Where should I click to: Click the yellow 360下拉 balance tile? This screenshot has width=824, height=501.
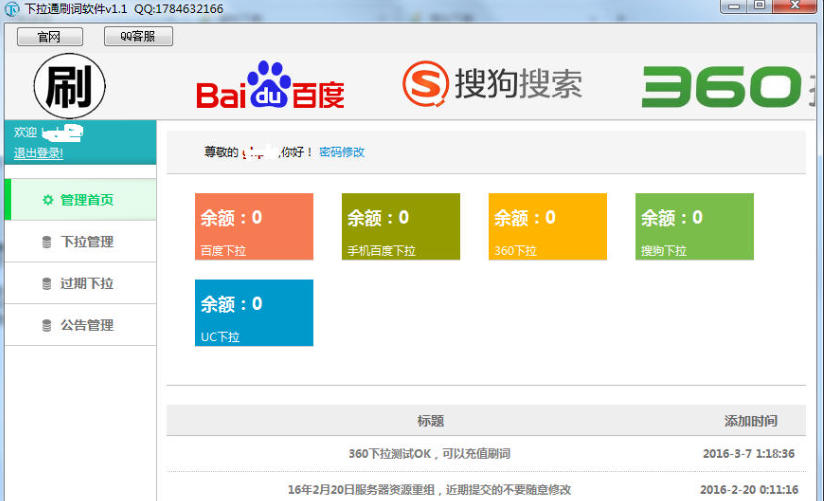[548, 227]
